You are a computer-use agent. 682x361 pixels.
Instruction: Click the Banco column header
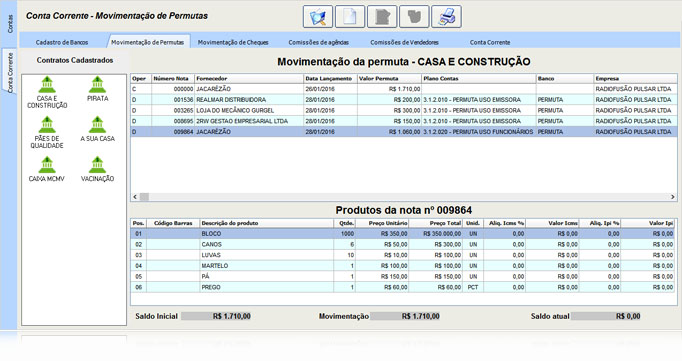(x=565, y=79)
